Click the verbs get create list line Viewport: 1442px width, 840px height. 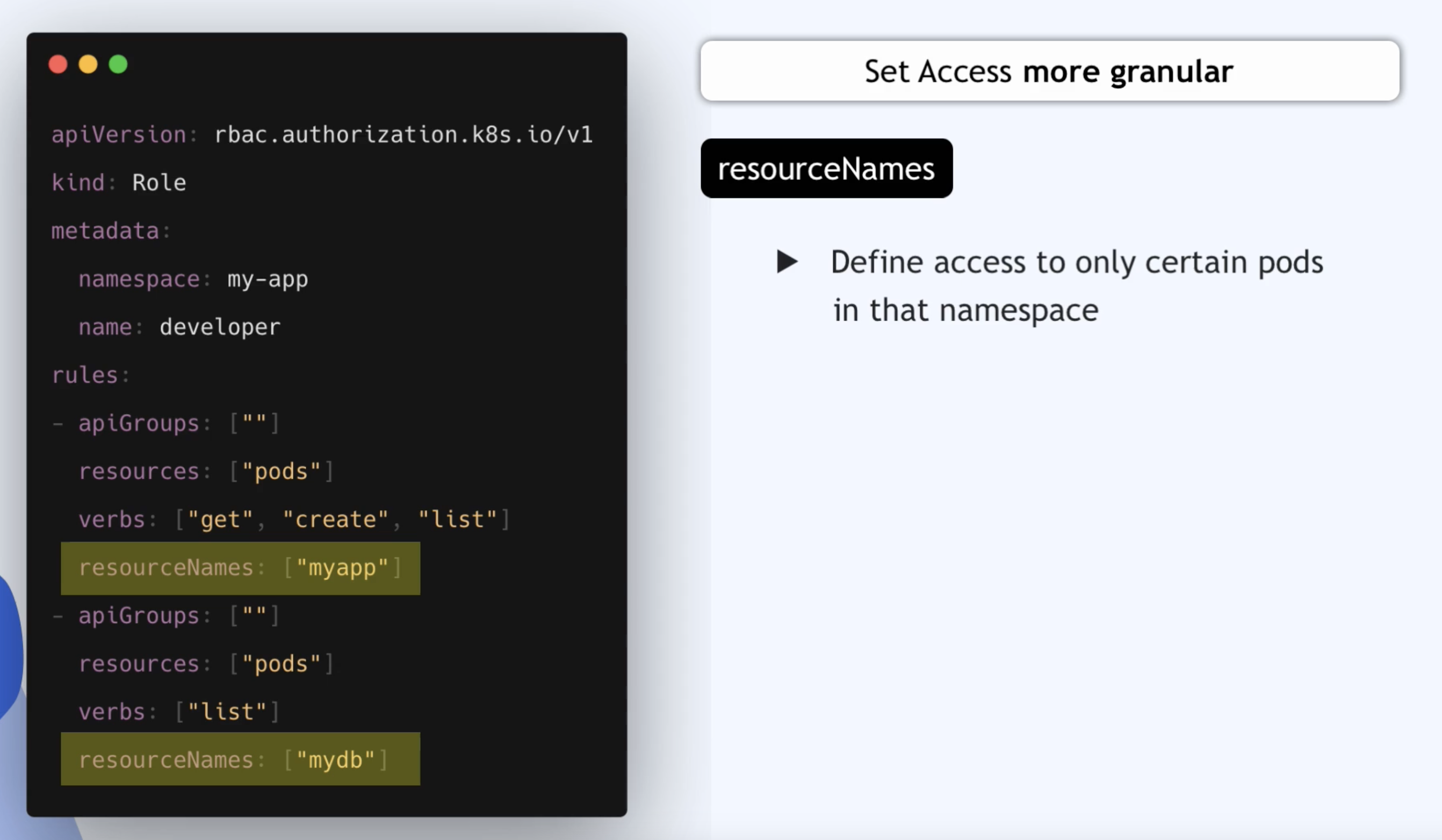point(293,519)
